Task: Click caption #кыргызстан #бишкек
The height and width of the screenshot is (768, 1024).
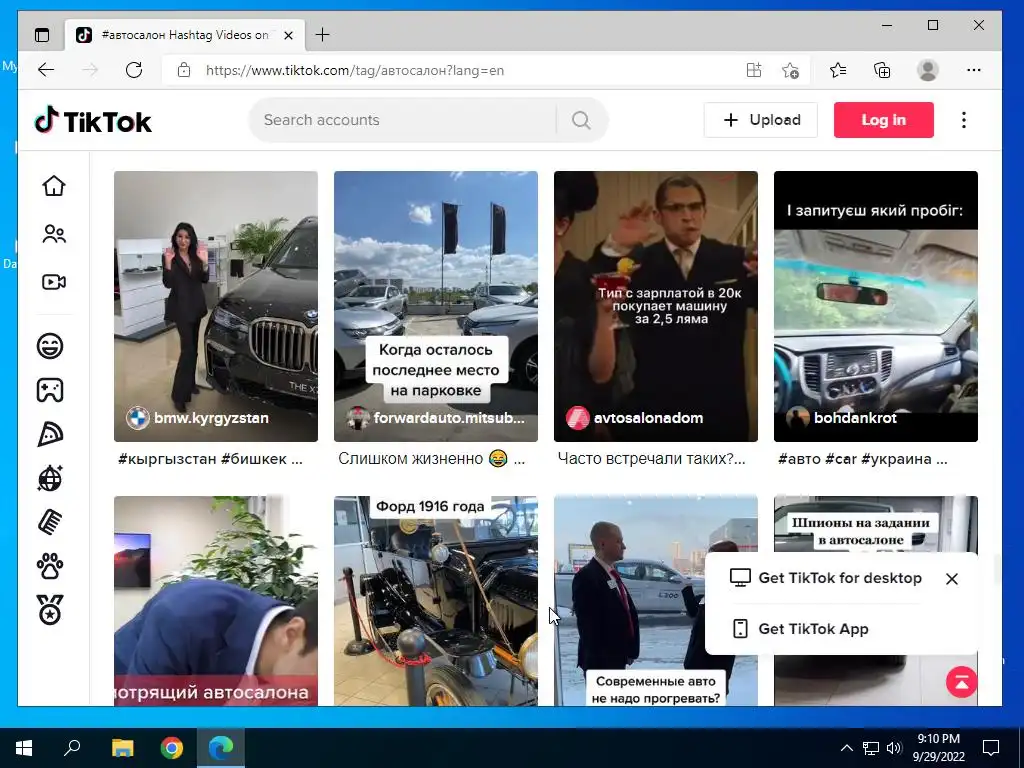Action: (x=210, y=459)
